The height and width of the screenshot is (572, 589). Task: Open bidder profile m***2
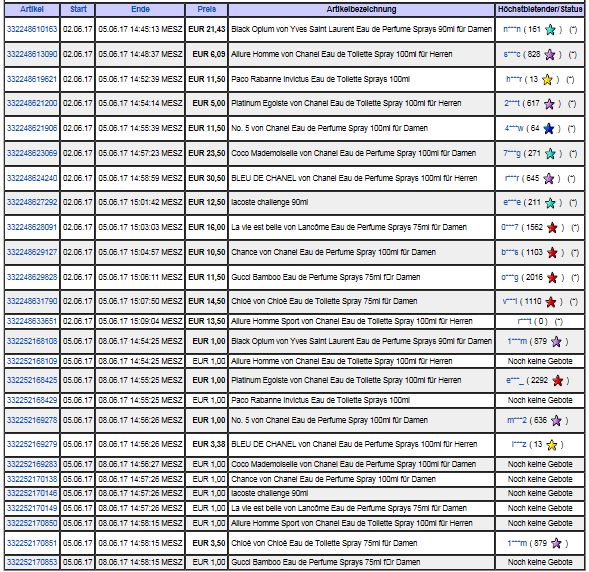517,420
